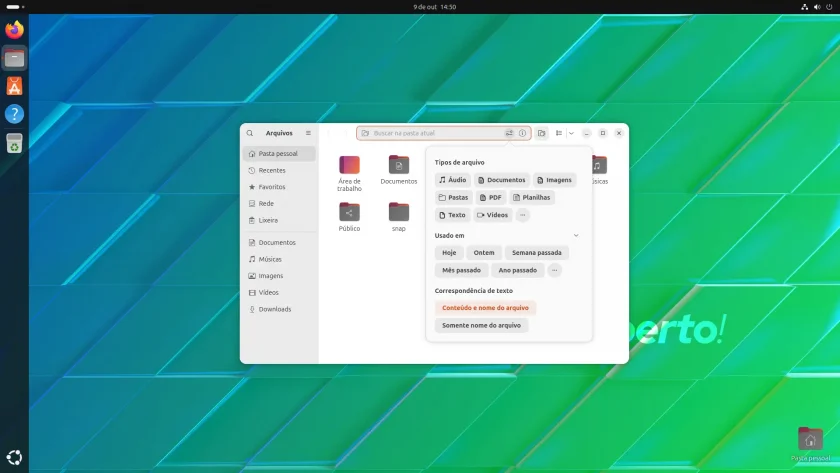Select Downloads in the sidebar
The width and height of the screenshot is (840, 473).
[x=279, y=309]
